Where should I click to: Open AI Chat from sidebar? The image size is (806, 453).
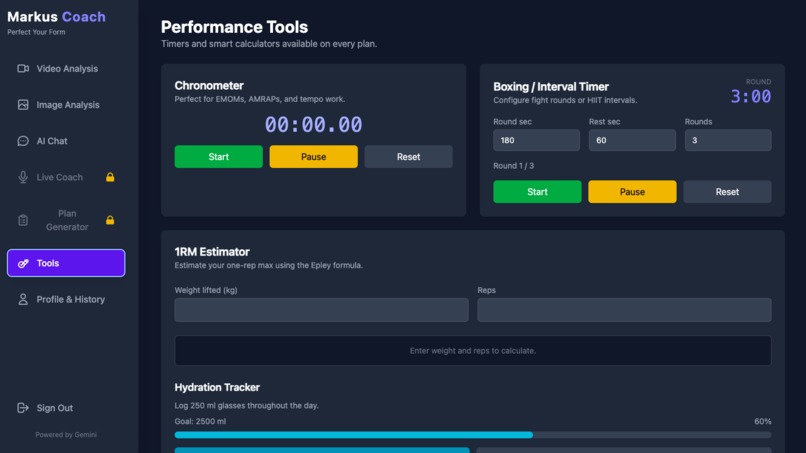pyautogui.click(x=66, y=141)
